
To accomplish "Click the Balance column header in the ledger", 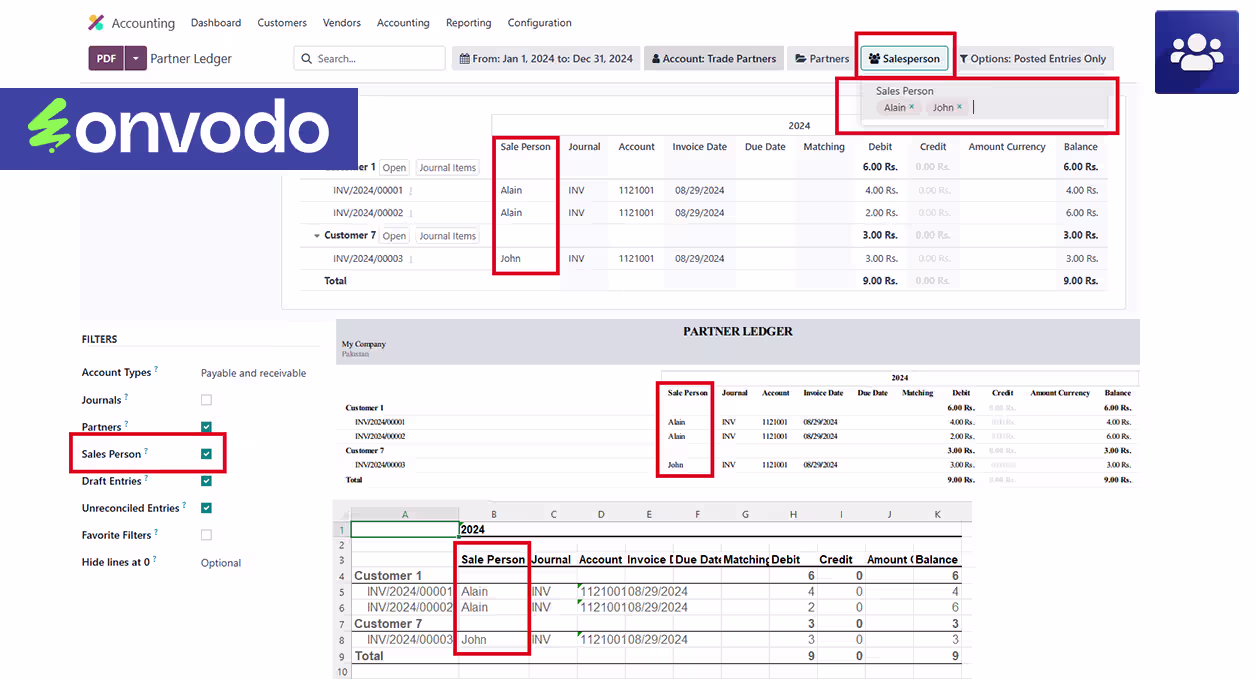I will (x=1080, y=147).
